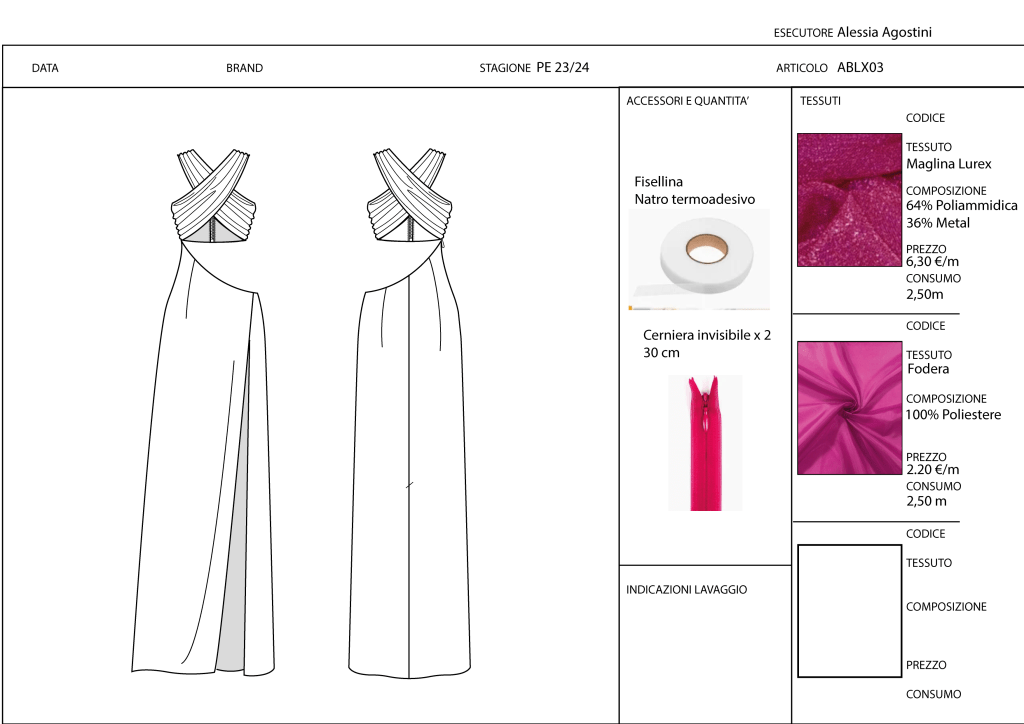Click the back view dress sketch

pyautogui.click(x=410, y=420)
